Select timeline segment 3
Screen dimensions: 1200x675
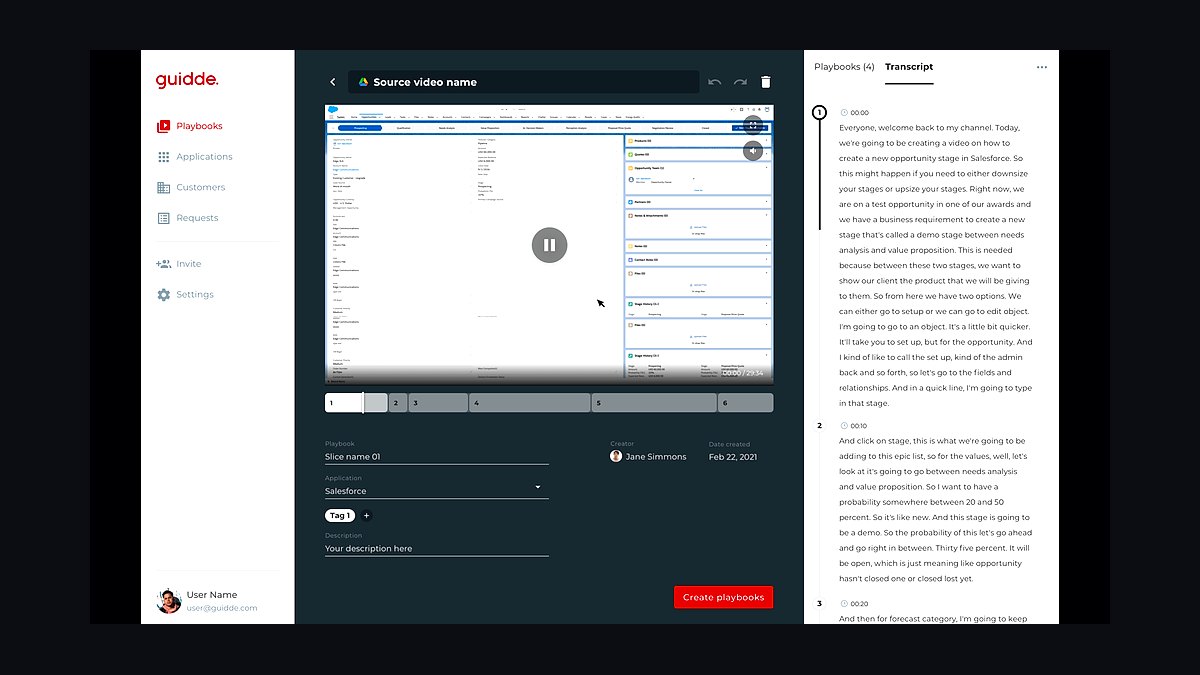438,403
